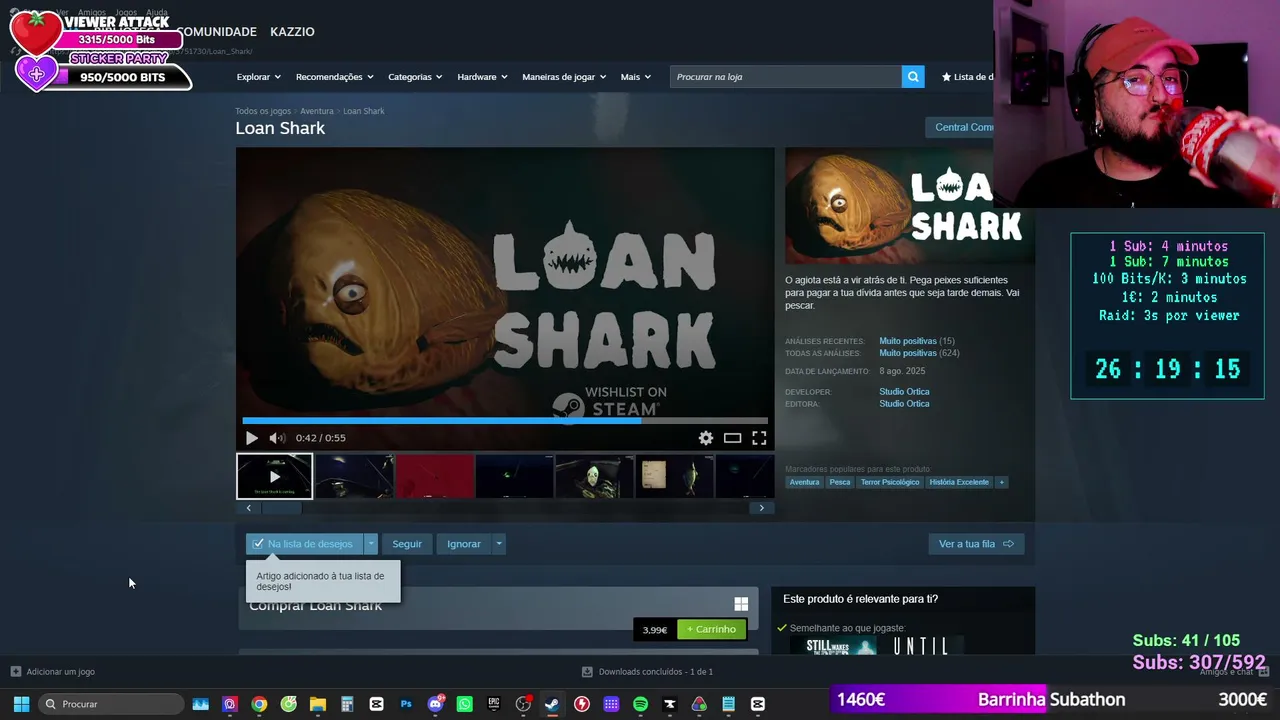
Task: Select the red screenshot thumbnail
Action: coord(435,476)
